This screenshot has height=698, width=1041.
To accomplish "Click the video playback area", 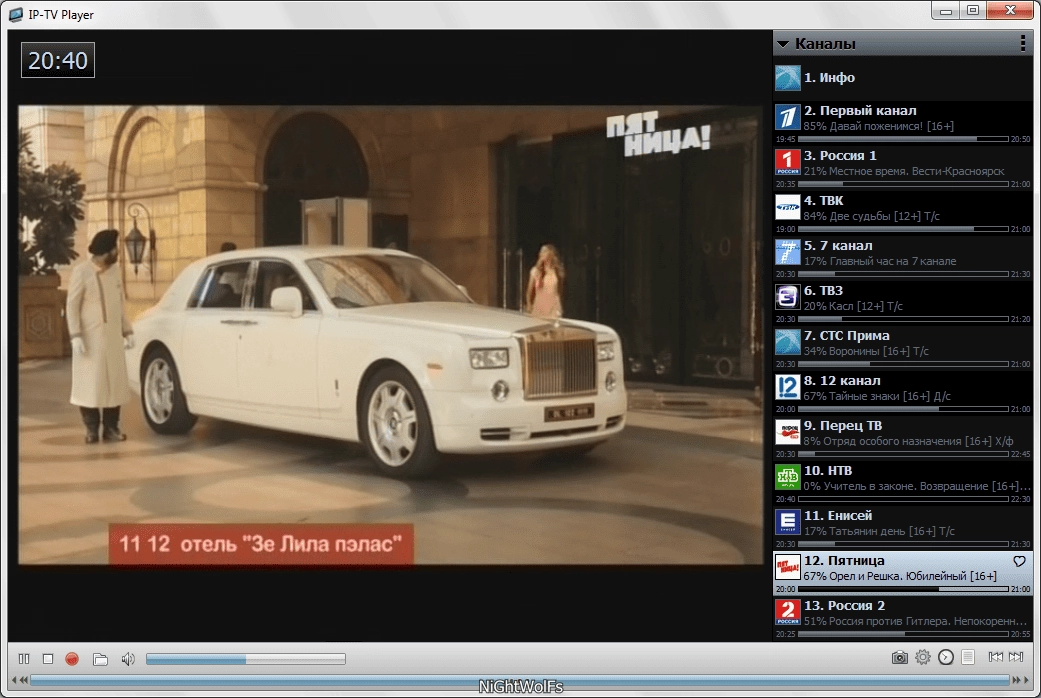I will click(390, 335).
